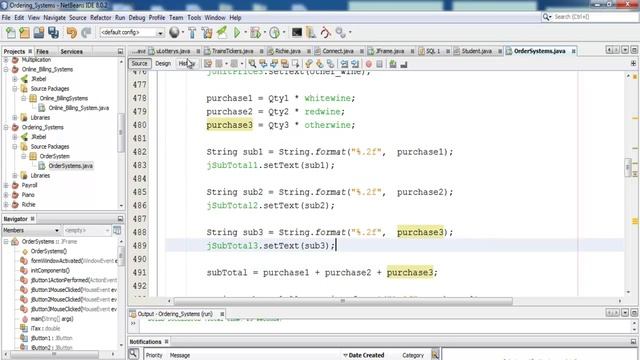640x360 pixels.
Task: Open the Student.java editor tab
Action: [x=477, y=51]
